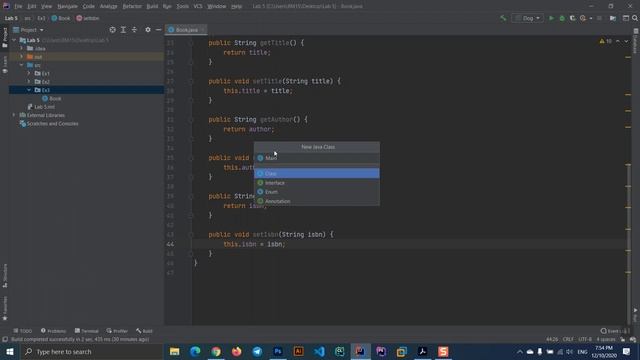This screenshot has height=360, width=640.
Task: Collapse the Ex3 package node
Action: (29, 90)
